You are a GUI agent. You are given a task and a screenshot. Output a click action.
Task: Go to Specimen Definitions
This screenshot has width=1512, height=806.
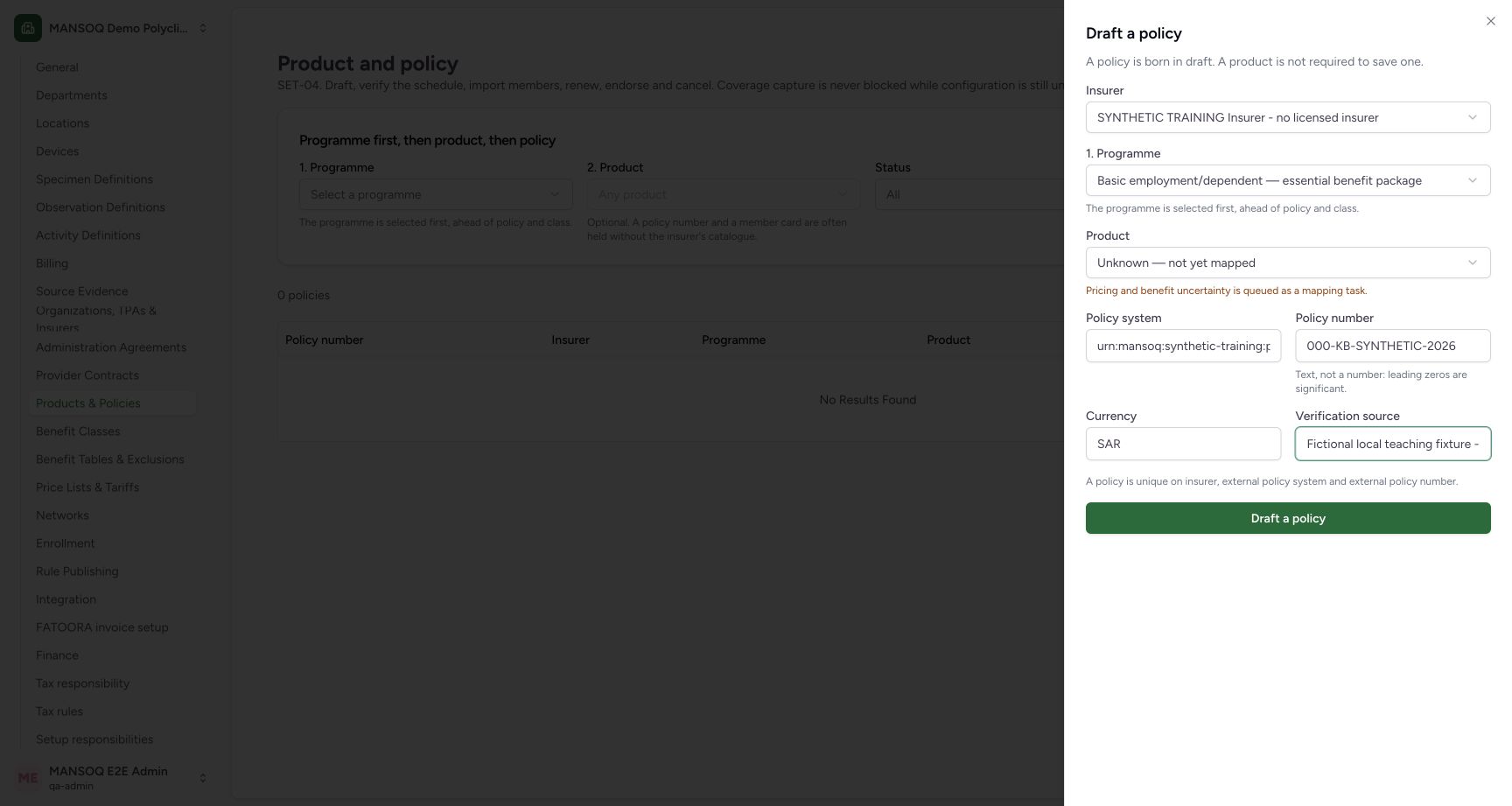(x=94, y=179)
